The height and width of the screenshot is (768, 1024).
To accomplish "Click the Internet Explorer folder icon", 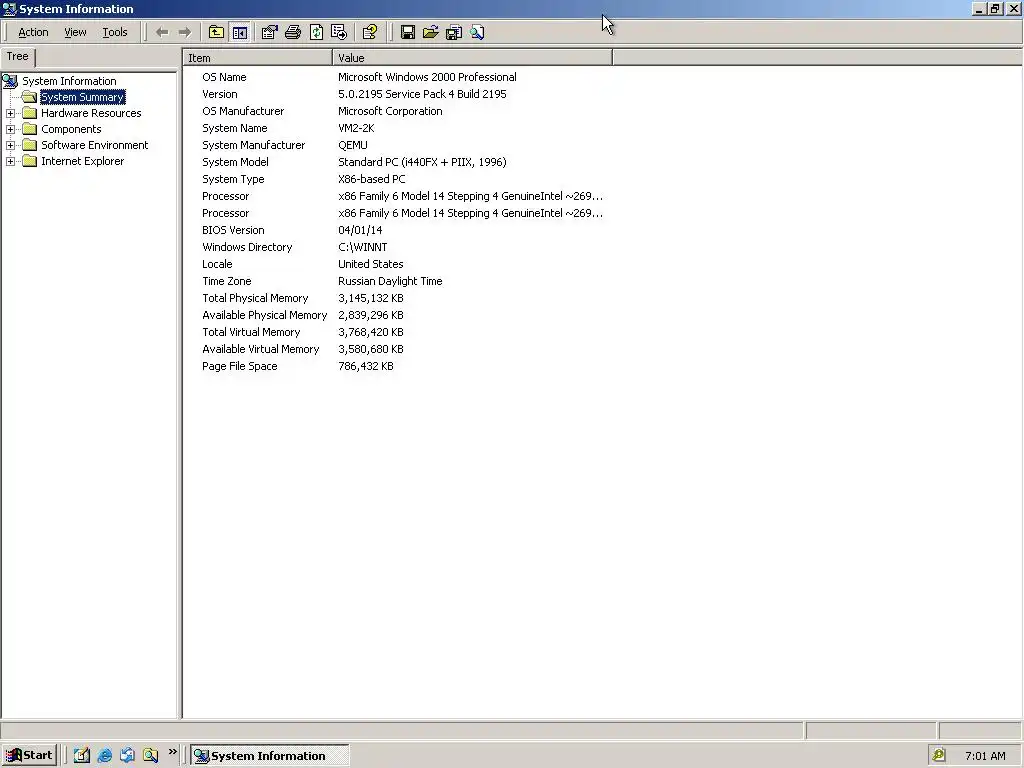I will 29,161.
